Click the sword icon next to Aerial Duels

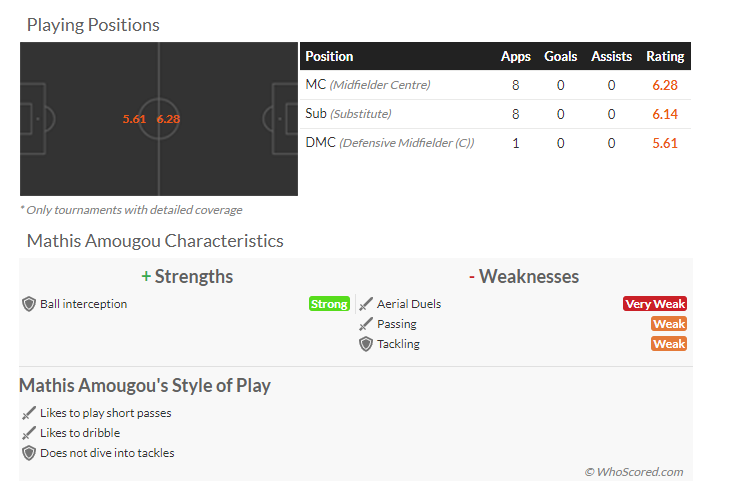tap(366, 304)
